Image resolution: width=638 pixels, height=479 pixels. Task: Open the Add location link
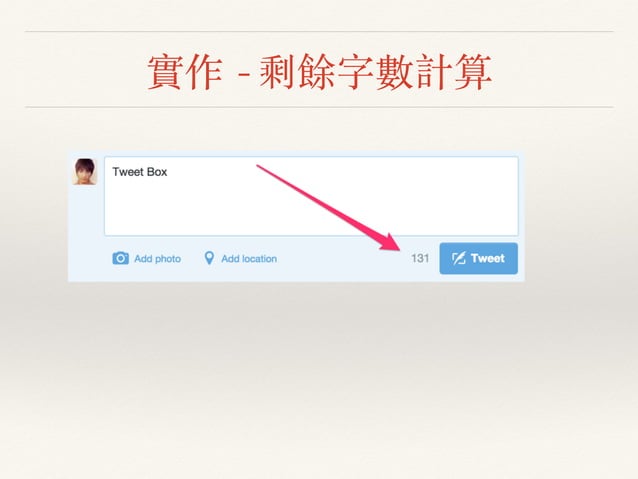pyautogui.click(x=249, y=259)
